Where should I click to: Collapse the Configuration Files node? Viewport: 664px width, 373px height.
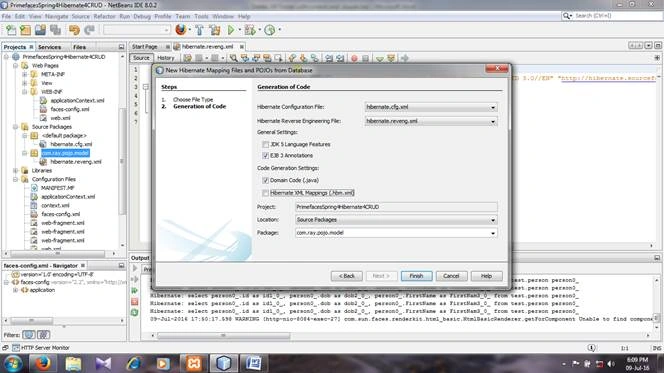click(16, 180)
